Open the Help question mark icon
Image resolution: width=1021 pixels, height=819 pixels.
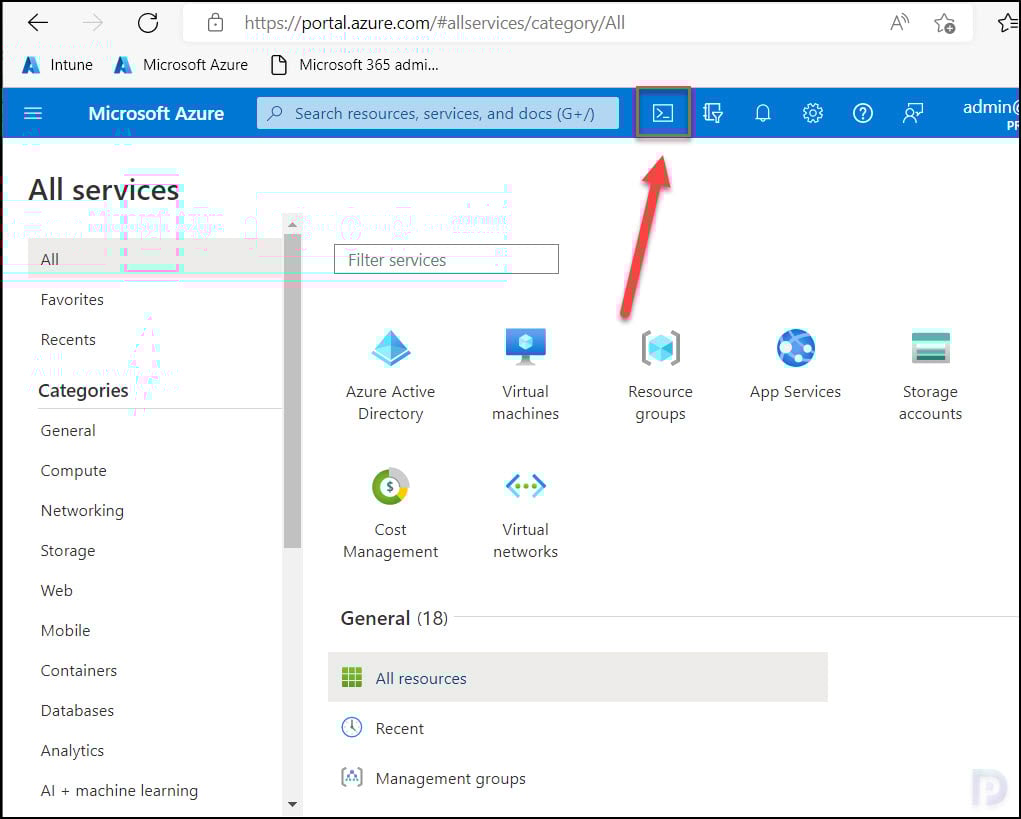(863, 113)
